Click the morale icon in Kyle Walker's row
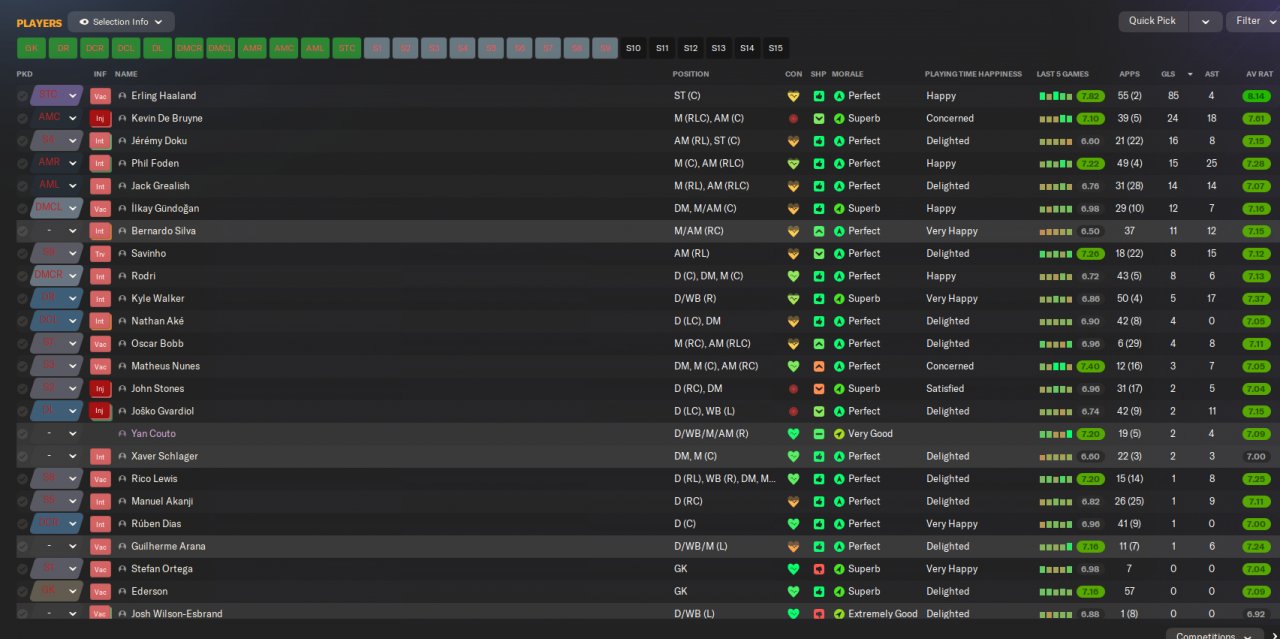This screenshot has width=1280, height=639. pos(839,298)
